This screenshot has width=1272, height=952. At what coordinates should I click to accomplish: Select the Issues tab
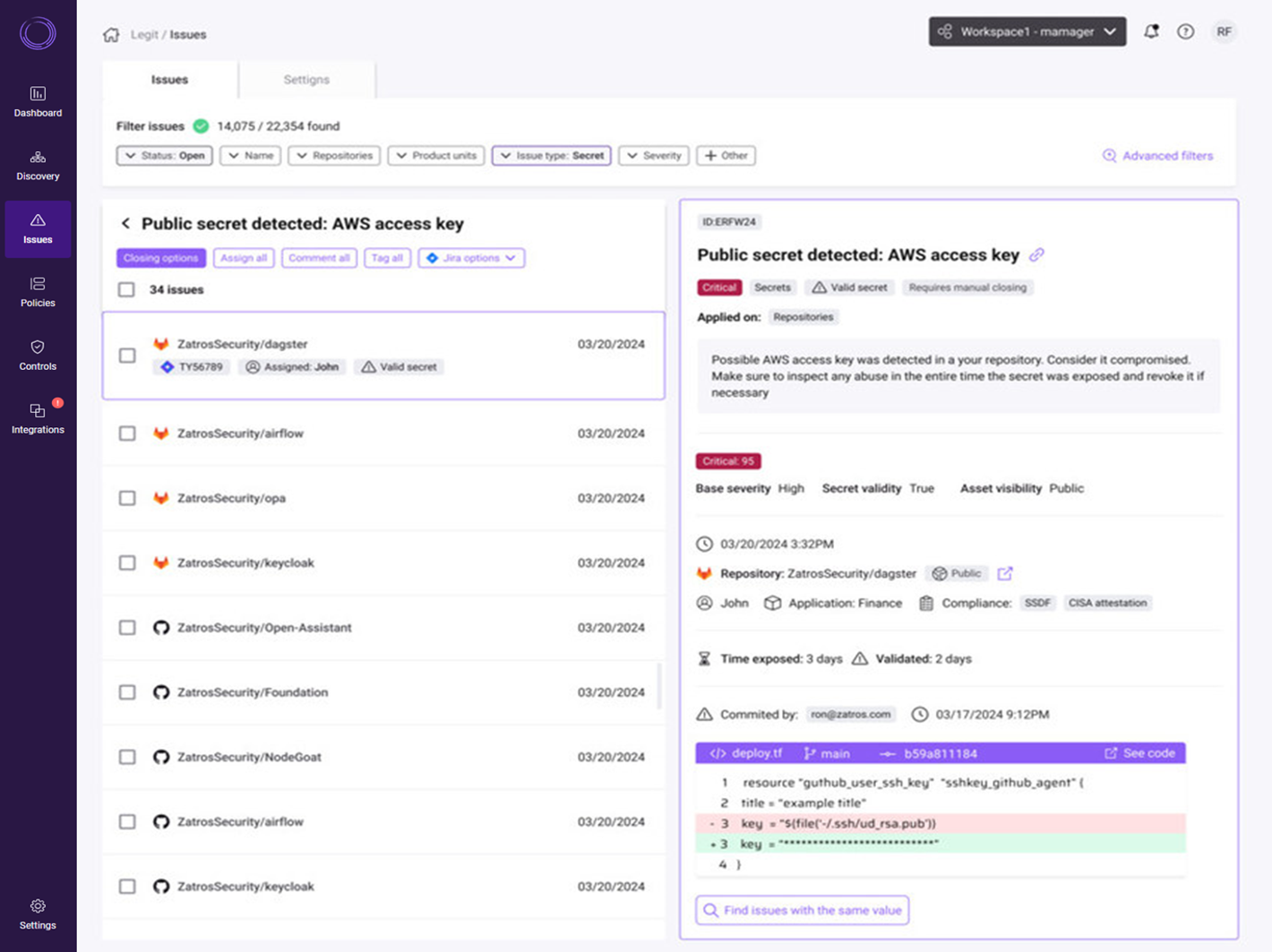[x=169, y=79]
